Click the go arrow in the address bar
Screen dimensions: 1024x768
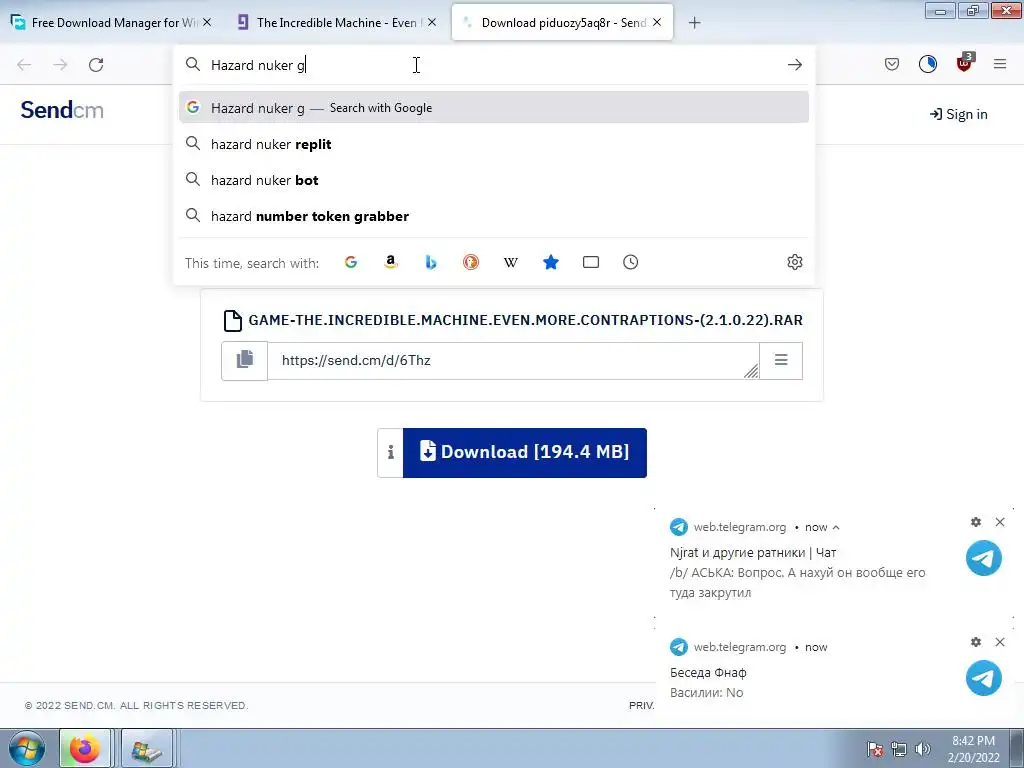tap(794, 65)
